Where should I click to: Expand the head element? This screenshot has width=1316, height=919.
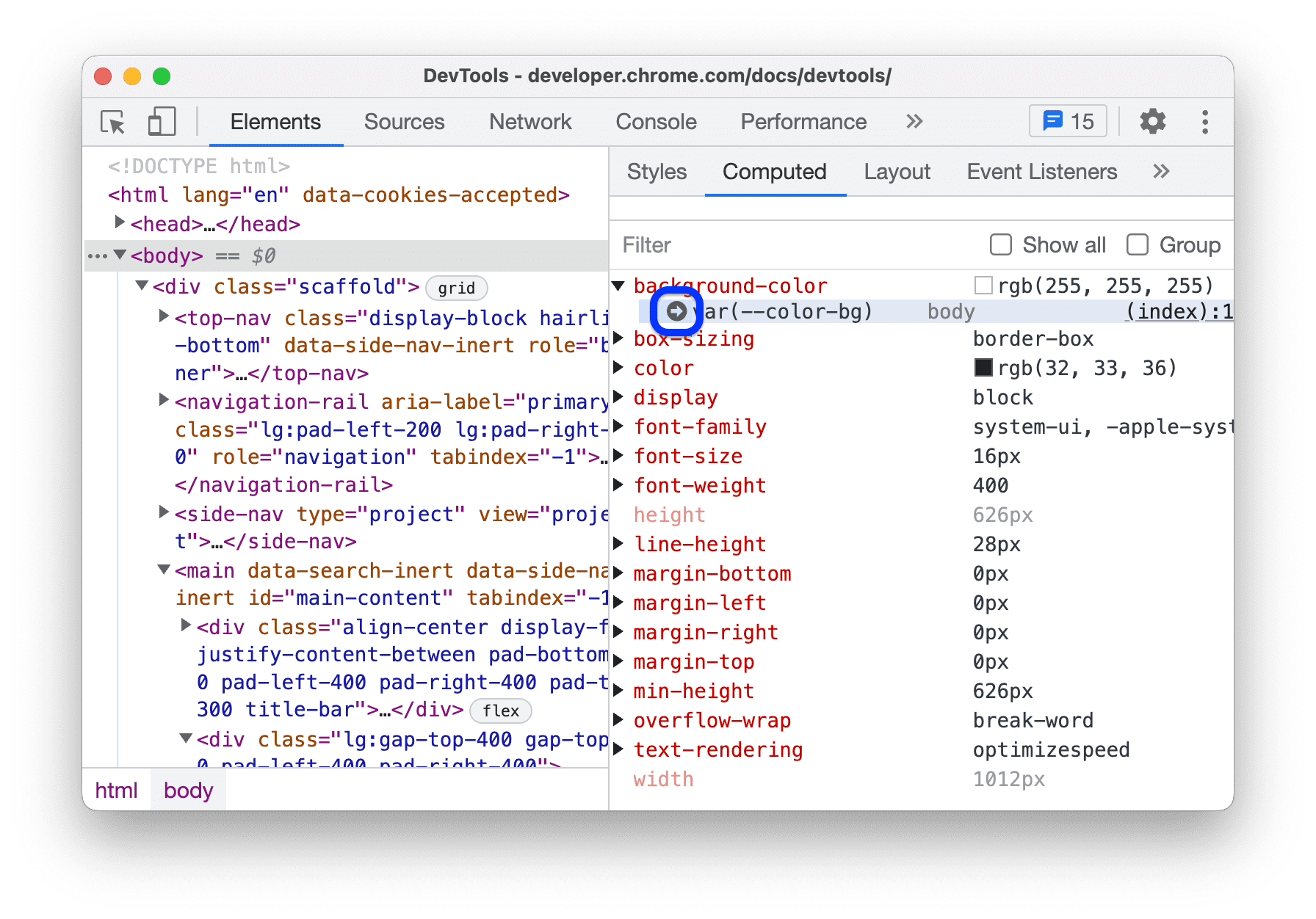coord(120,223)
